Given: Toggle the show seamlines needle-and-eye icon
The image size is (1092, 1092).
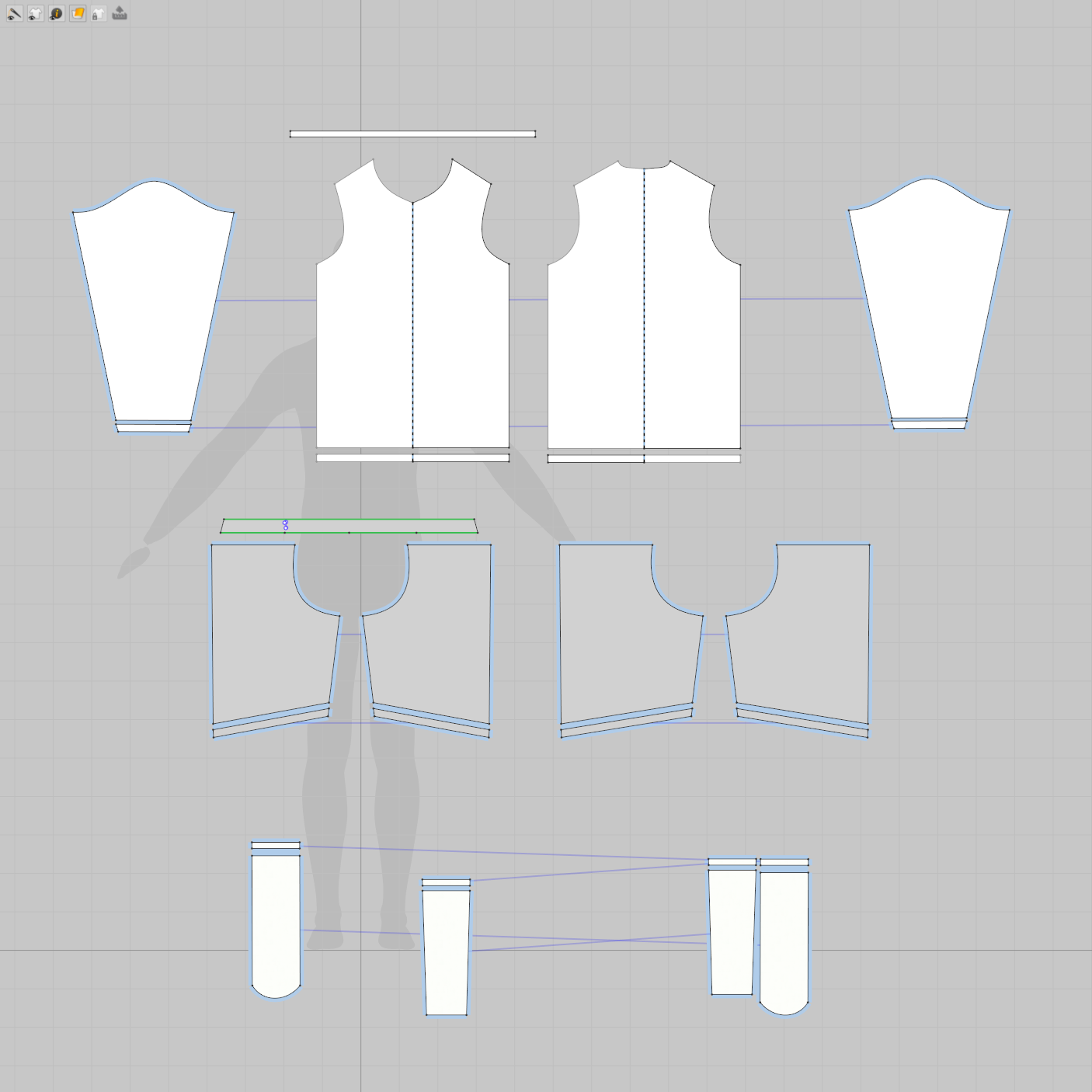Looking at the screenshot, I should [x=15, y=13].
